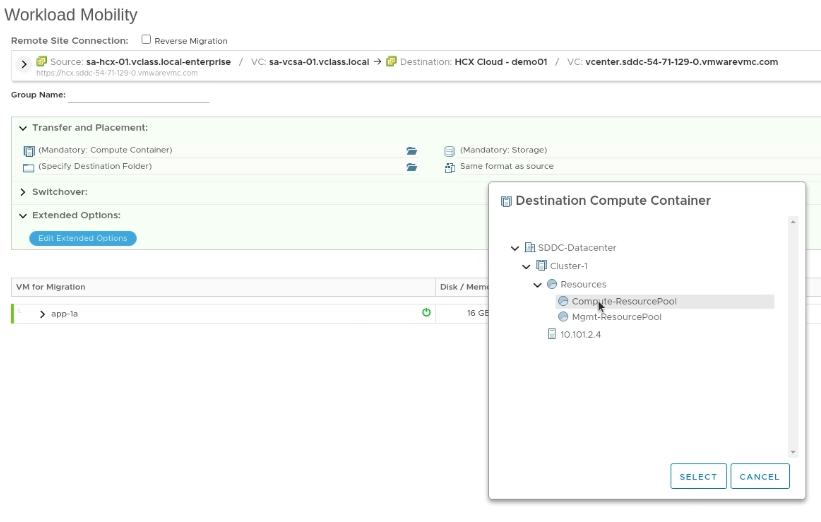Viewport: 821px width, 522px height.
Task: Open the compute container folder browse icon
Action: [412, 151]
